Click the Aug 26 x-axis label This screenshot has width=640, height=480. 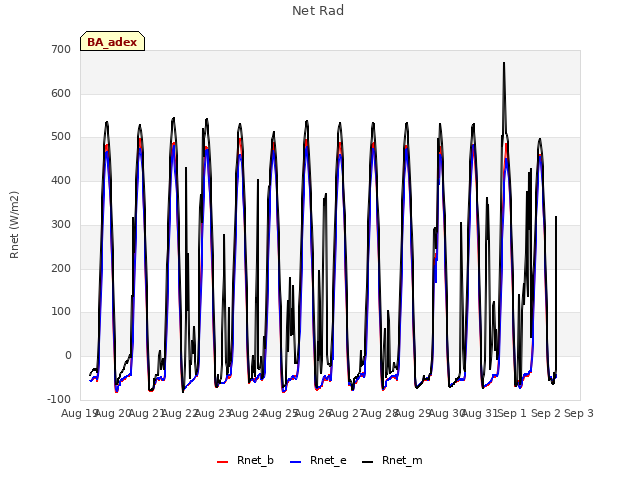pos(313,413)
